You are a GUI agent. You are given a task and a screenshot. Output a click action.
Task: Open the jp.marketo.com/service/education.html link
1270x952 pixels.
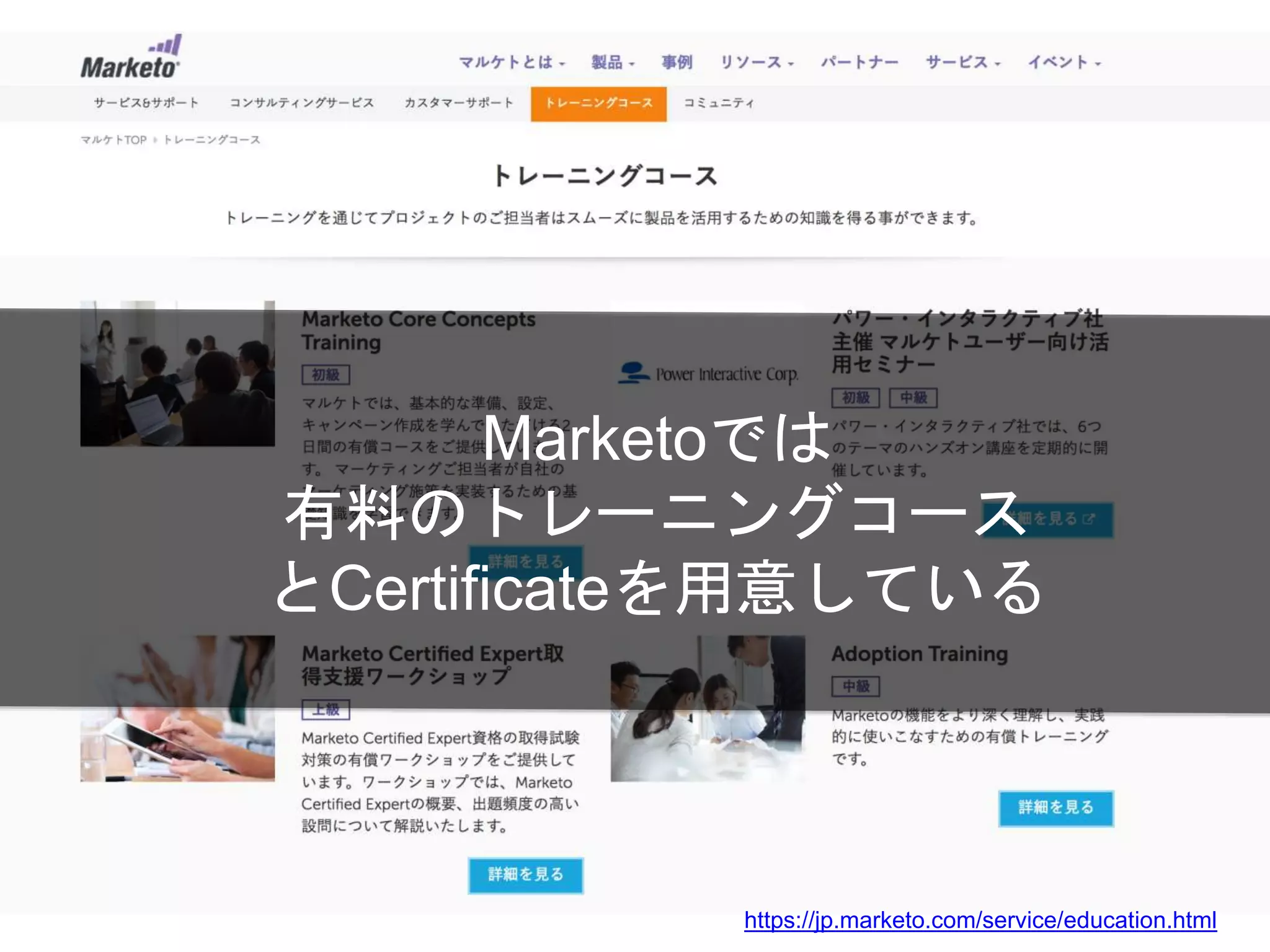tap(980, 920)
